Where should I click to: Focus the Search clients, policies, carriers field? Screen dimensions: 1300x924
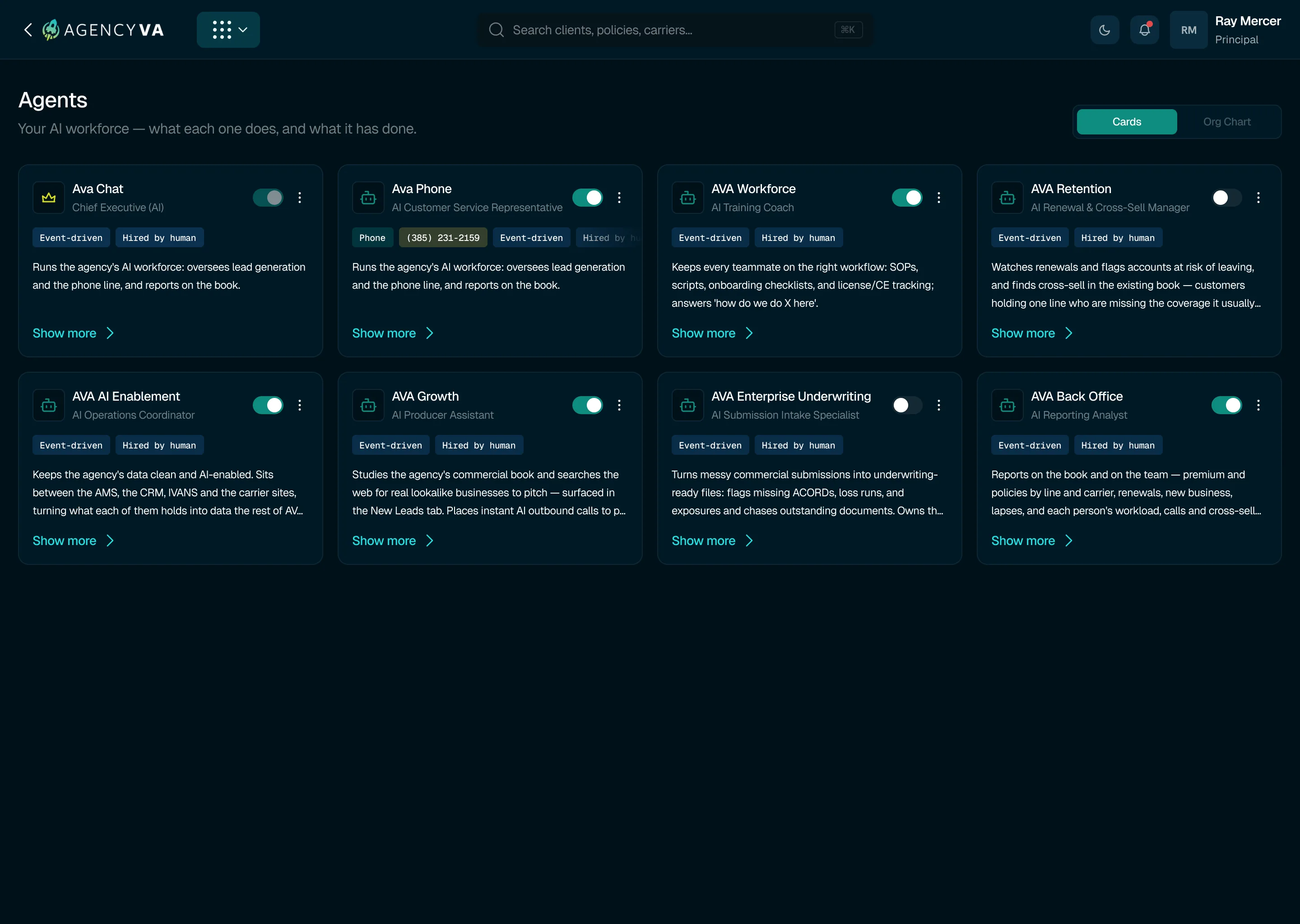(674, 30)
